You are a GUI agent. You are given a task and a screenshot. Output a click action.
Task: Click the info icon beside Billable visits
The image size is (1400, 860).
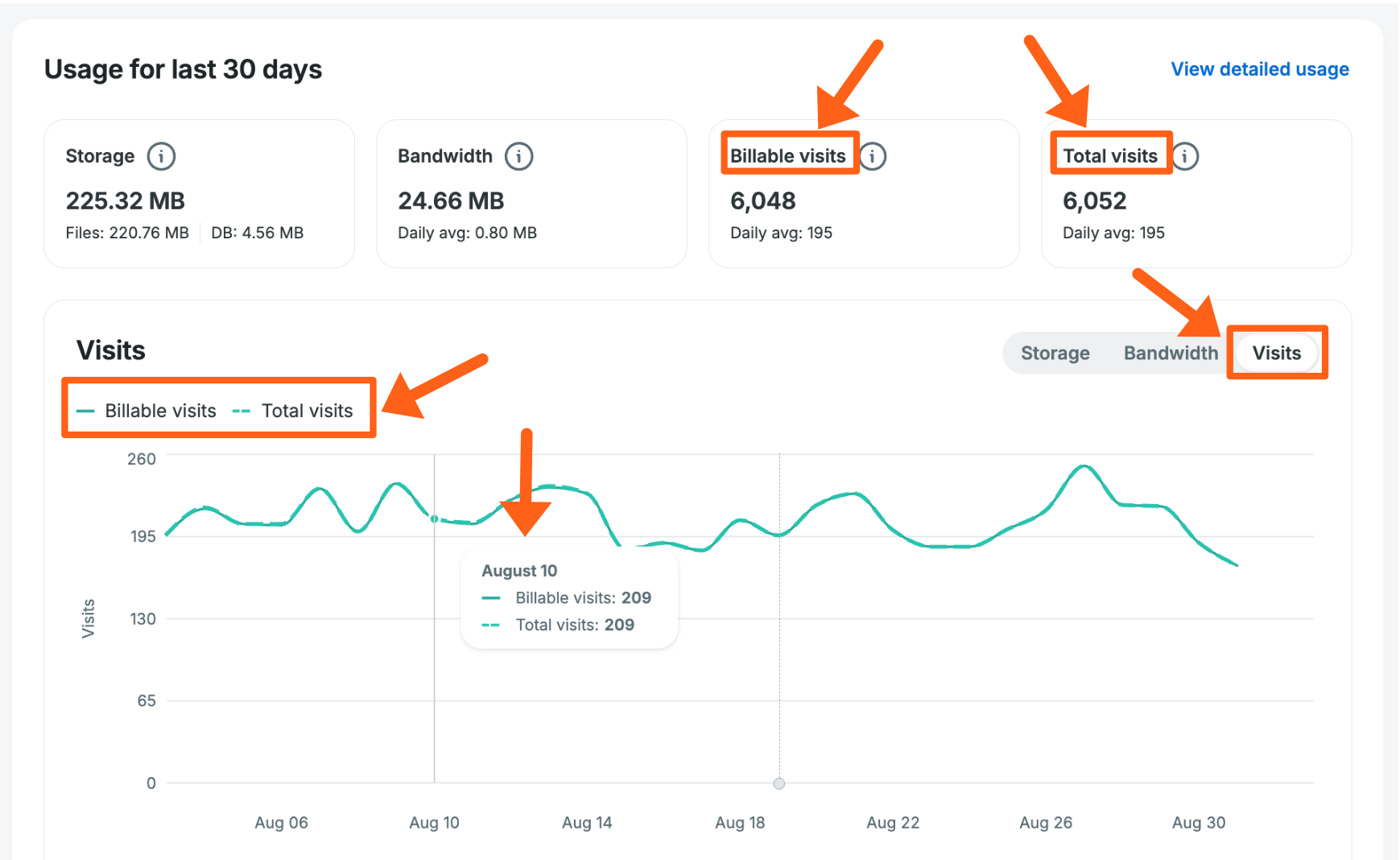(873, 156)
